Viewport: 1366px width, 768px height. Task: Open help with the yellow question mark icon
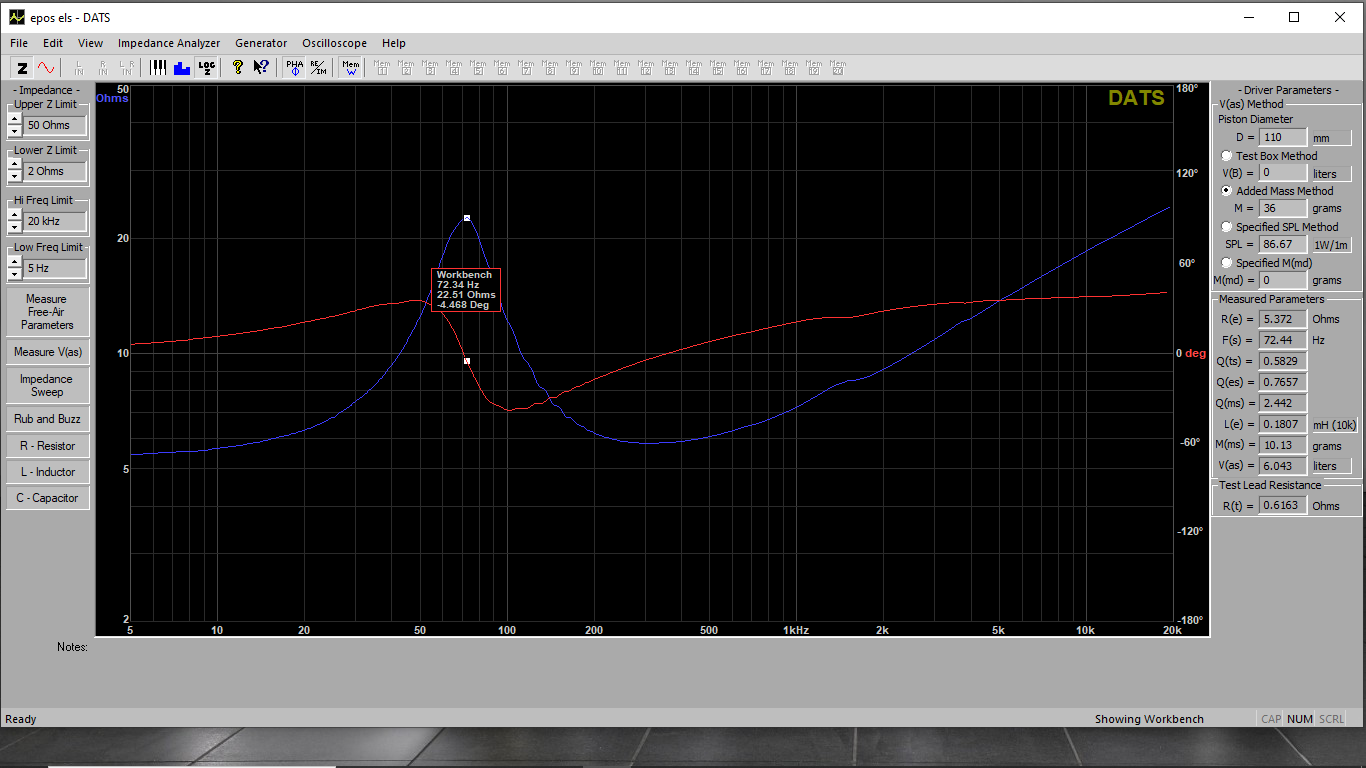pyautogui.click(x=238, y=68)
